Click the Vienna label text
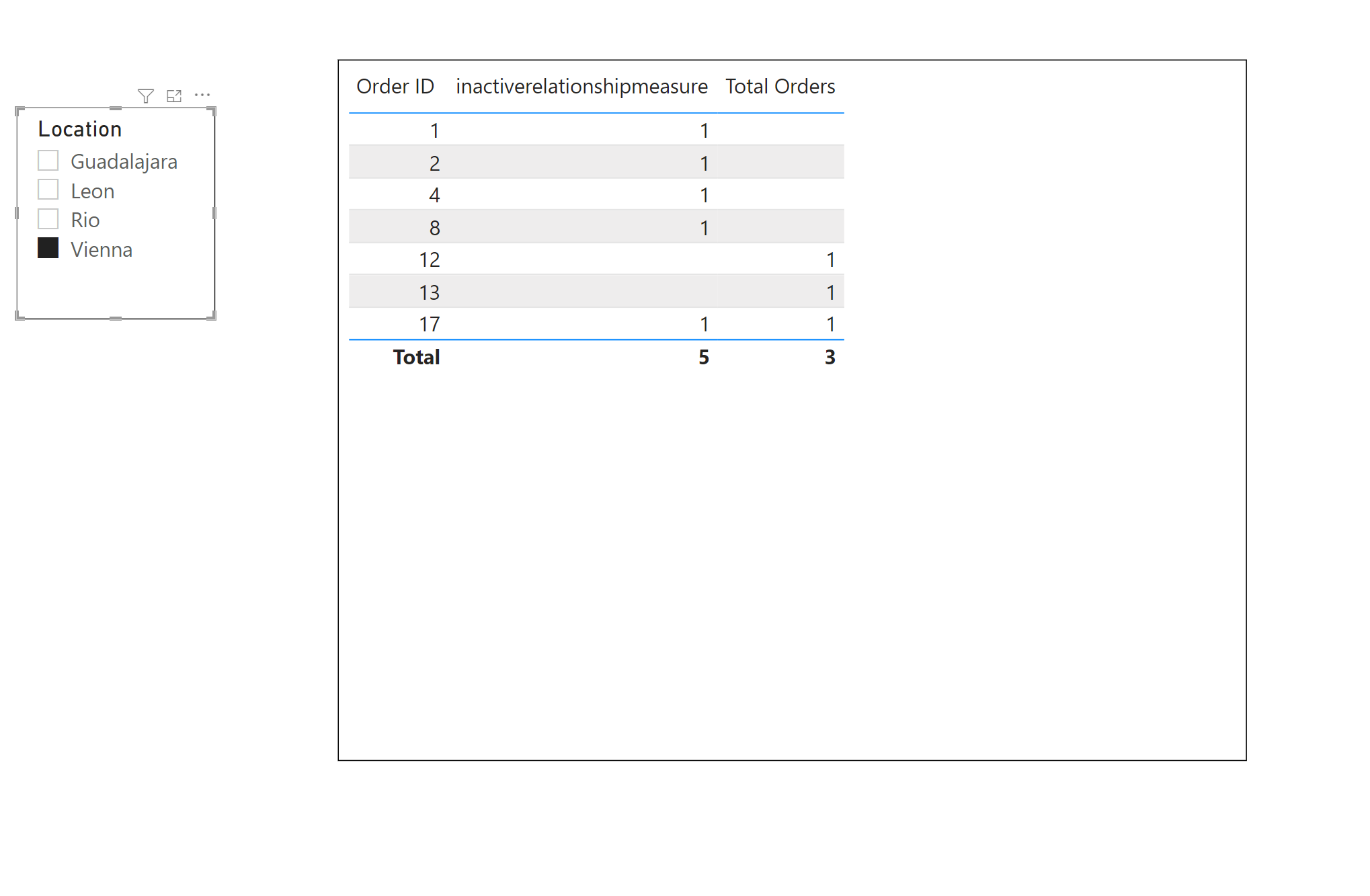This screenshot has height=896, width=1370. (x=102, y=250)
